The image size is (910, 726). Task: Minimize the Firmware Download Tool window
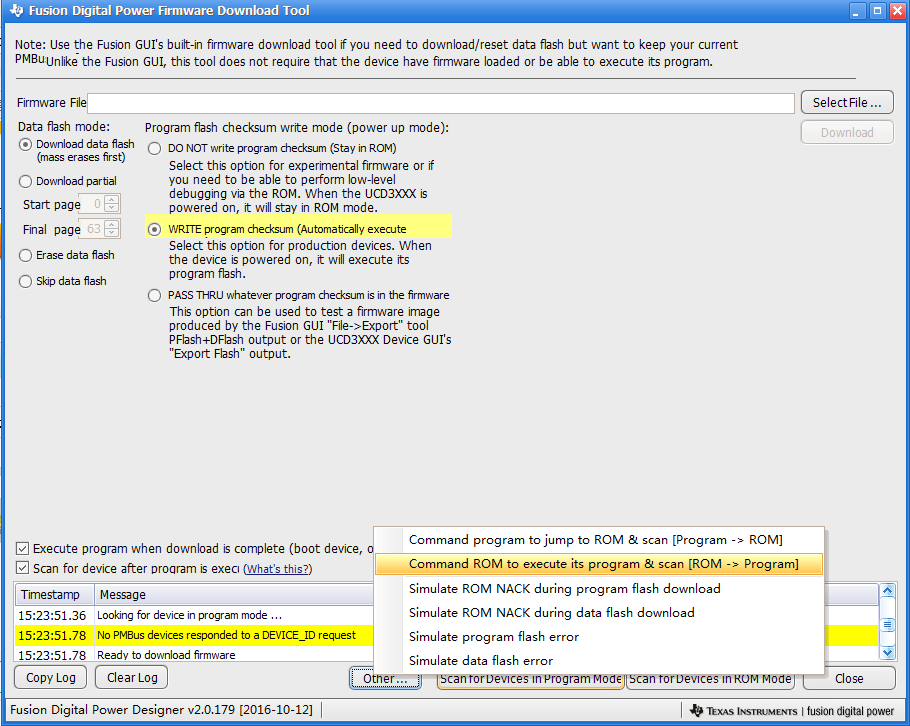point(858,11)
